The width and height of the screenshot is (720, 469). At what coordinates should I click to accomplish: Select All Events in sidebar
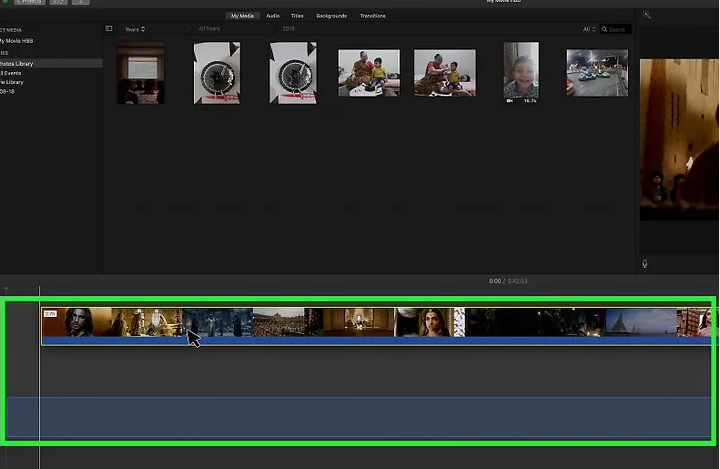(11, 73)
